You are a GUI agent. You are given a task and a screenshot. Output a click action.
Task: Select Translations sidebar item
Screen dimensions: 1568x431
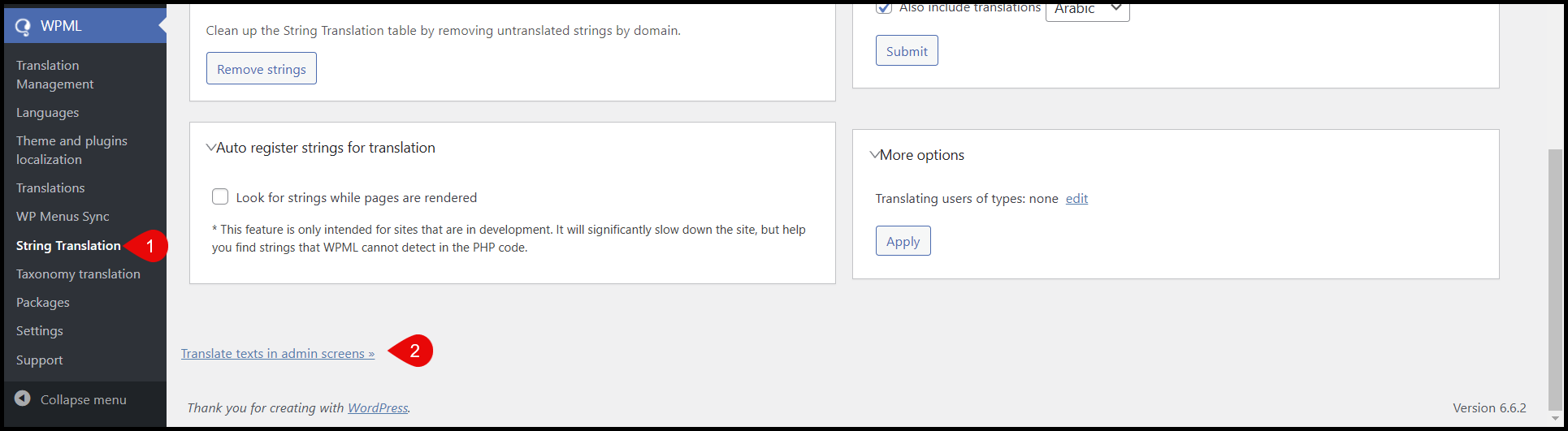point(50,187)
